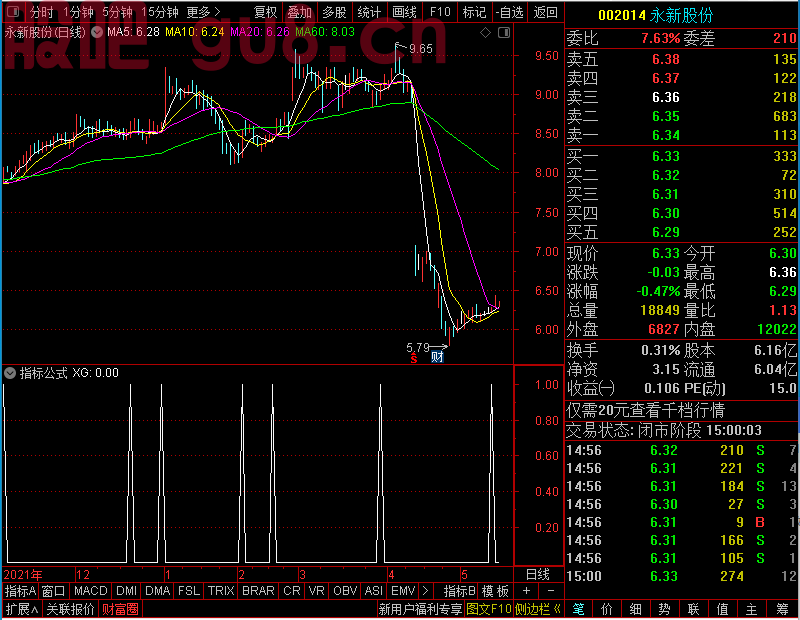The height and width of the screenshot is (620, 800).
Task: Select the 价 price tab
Action: click(607, 609)
